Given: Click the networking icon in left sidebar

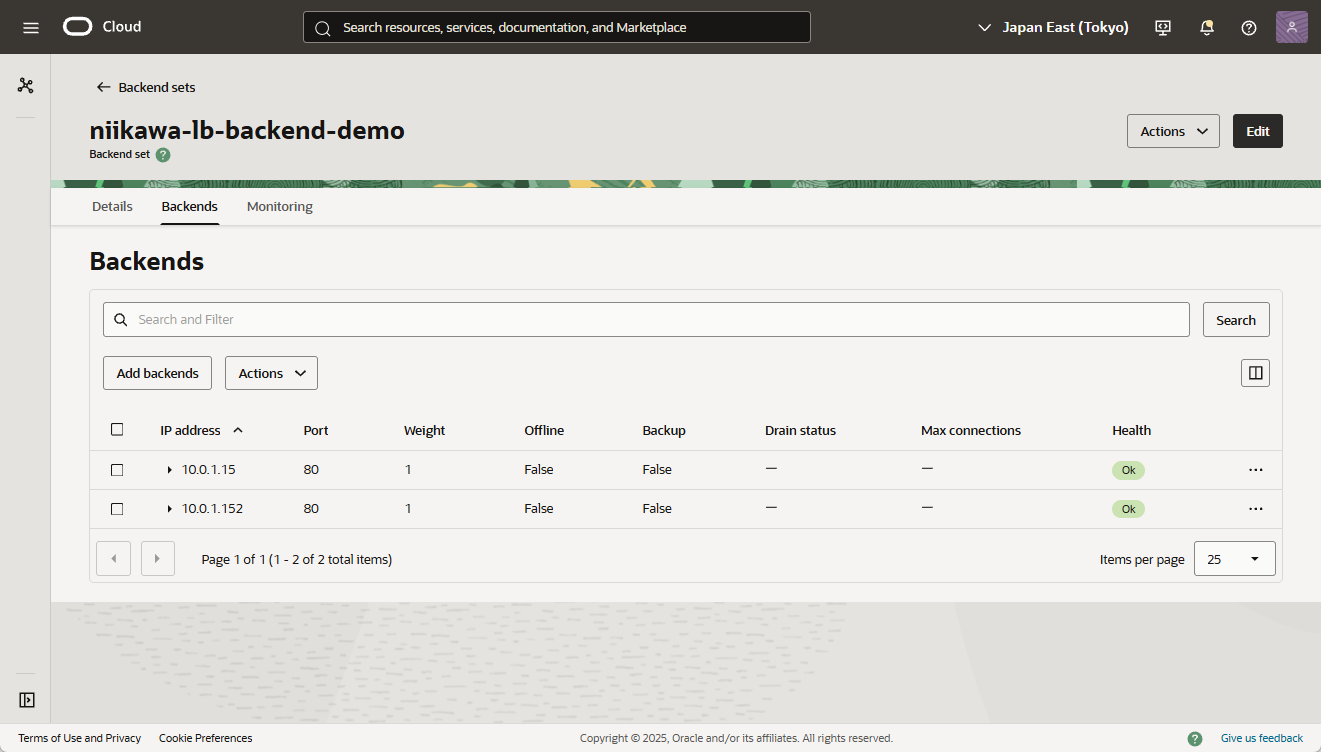Looking at the screenshot, I should point(26,86).
